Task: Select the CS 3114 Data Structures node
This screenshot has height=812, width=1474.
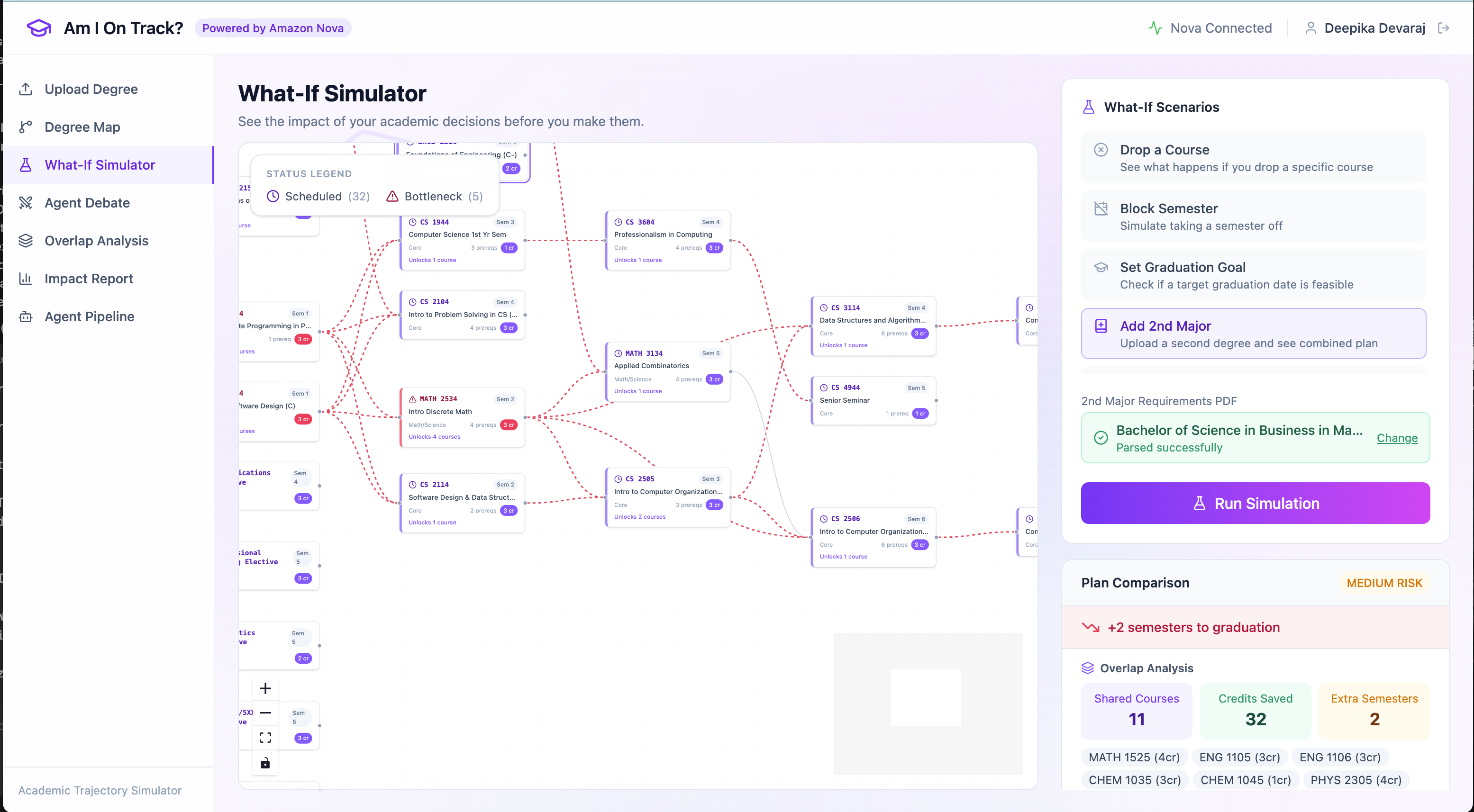Action: point(873,326)
